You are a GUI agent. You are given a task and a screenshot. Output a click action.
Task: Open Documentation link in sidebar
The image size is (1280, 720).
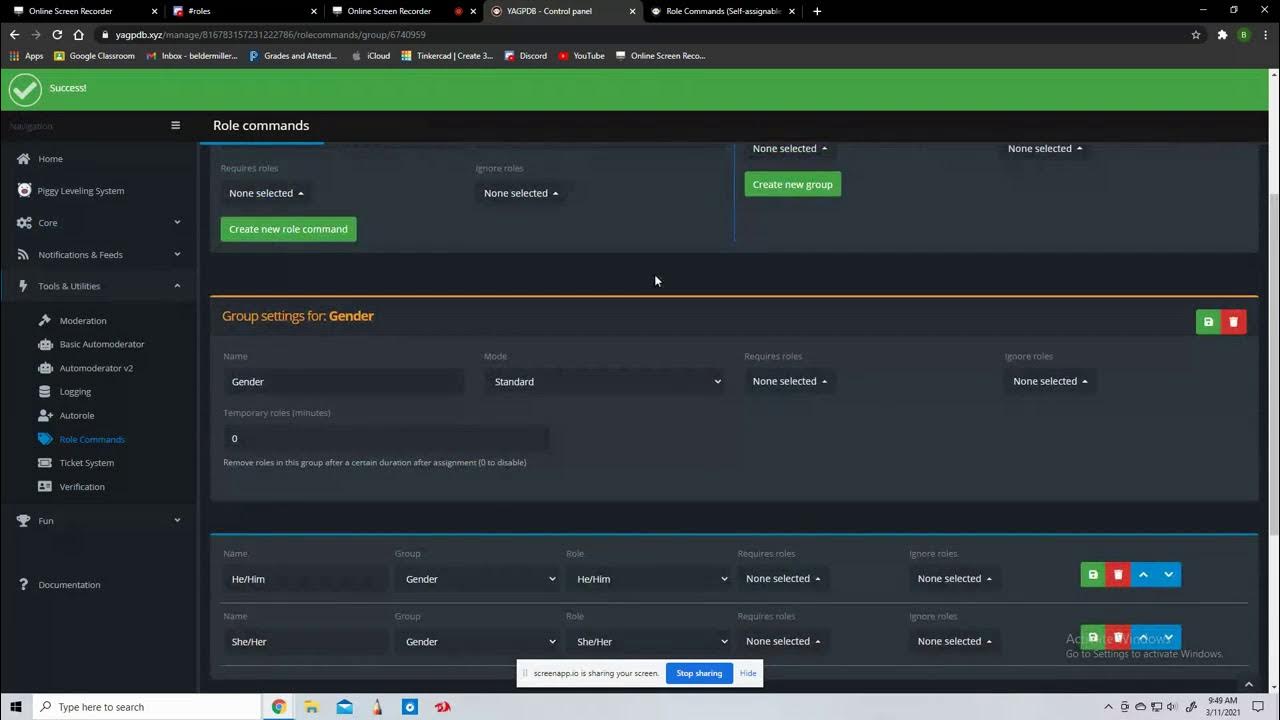coord(69,585)
